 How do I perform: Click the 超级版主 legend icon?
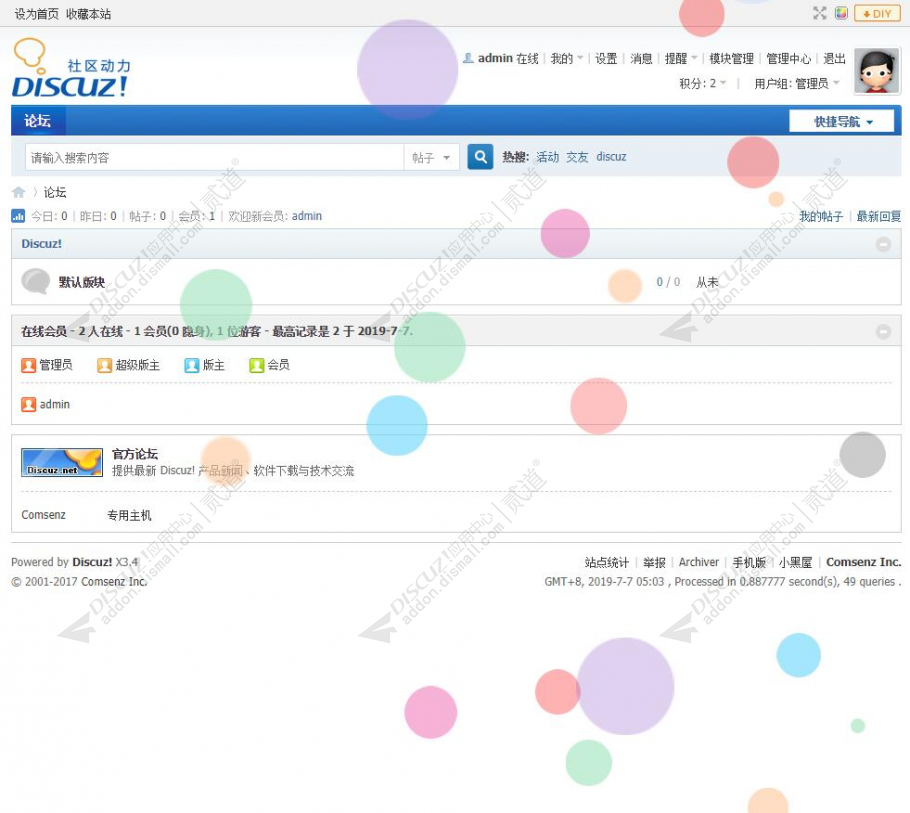(x=104, y=365)
